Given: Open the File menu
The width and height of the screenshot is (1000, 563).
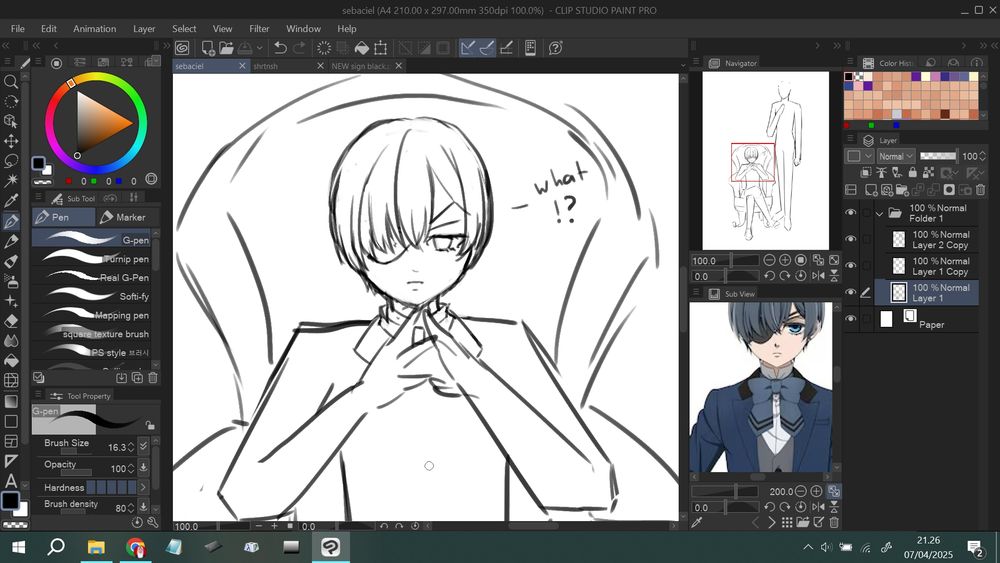Looking at the screenshot, I should pos(18,29).
